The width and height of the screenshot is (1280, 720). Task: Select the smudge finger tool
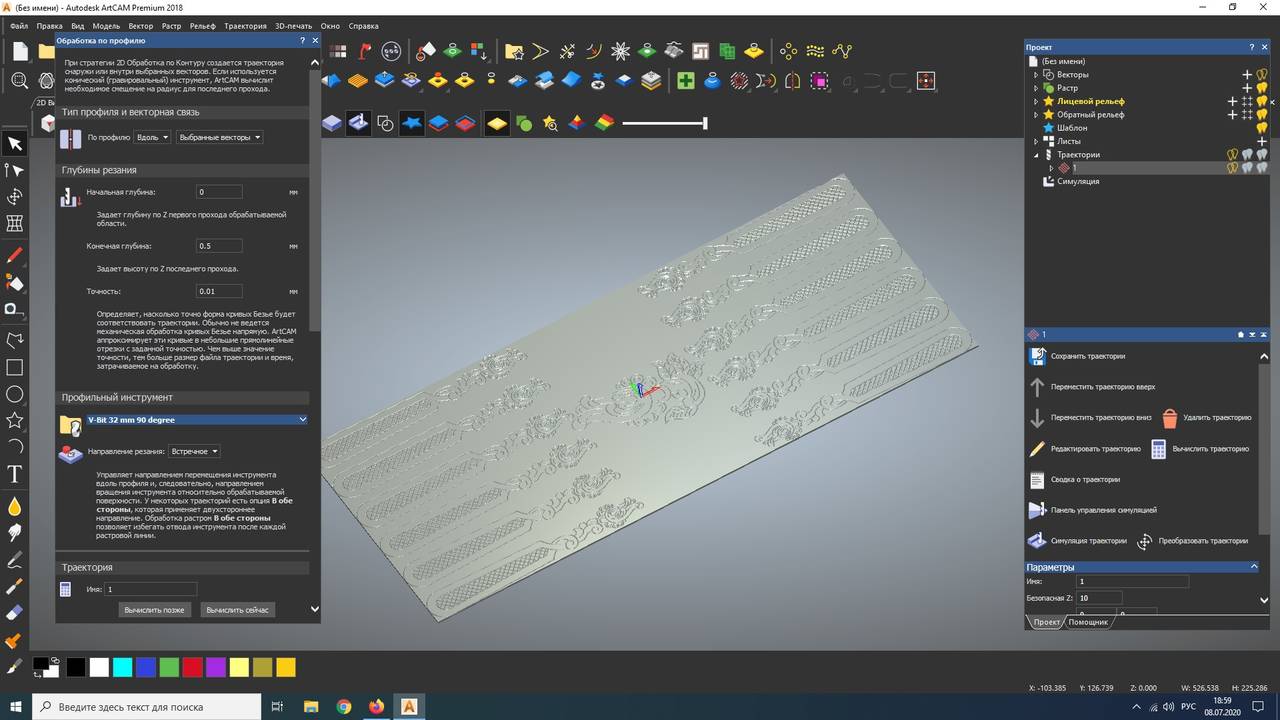coord(14,533)
